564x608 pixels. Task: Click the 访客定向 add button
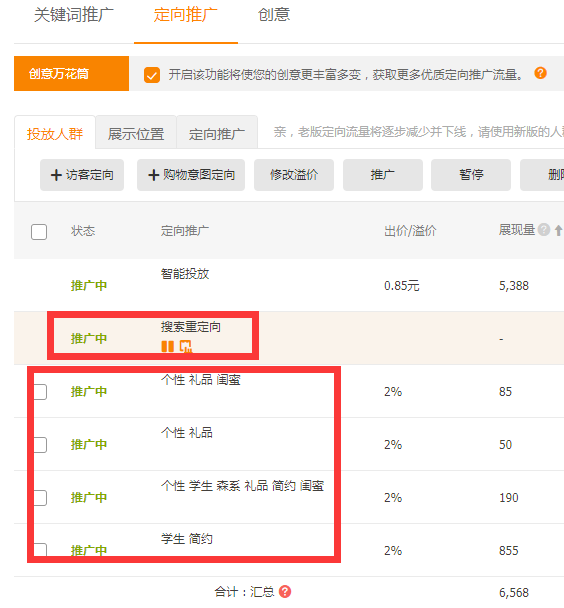click(x=82, y=175)
